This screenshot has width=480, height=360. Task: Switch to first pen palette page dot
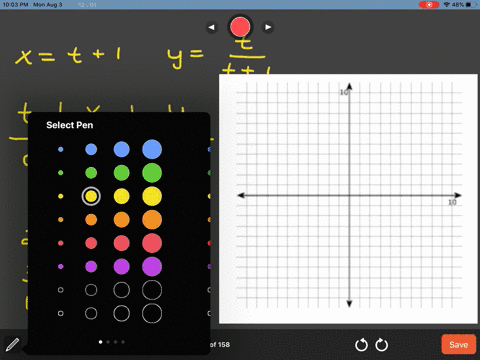101,342
